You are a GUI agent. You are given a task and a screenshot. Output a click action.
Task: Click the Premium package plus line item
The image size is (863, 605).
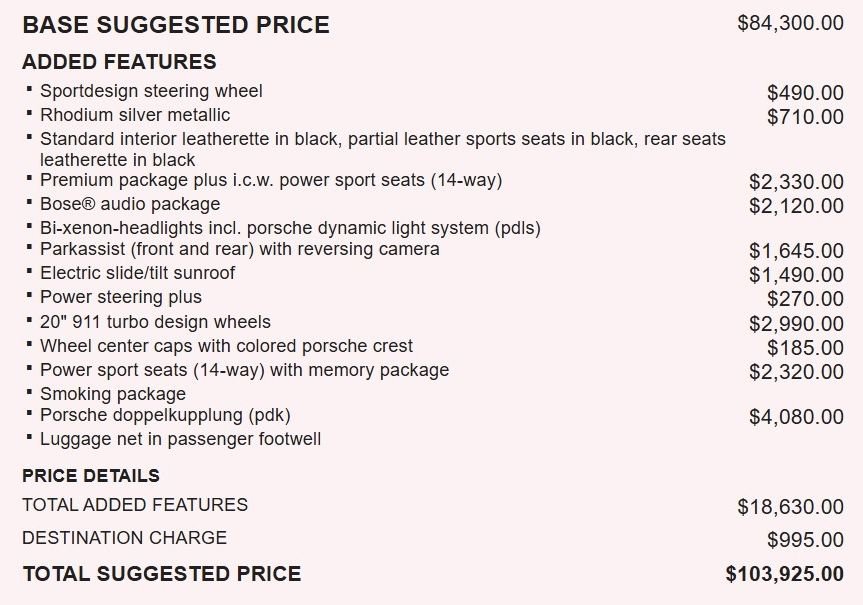pos(271,180)
